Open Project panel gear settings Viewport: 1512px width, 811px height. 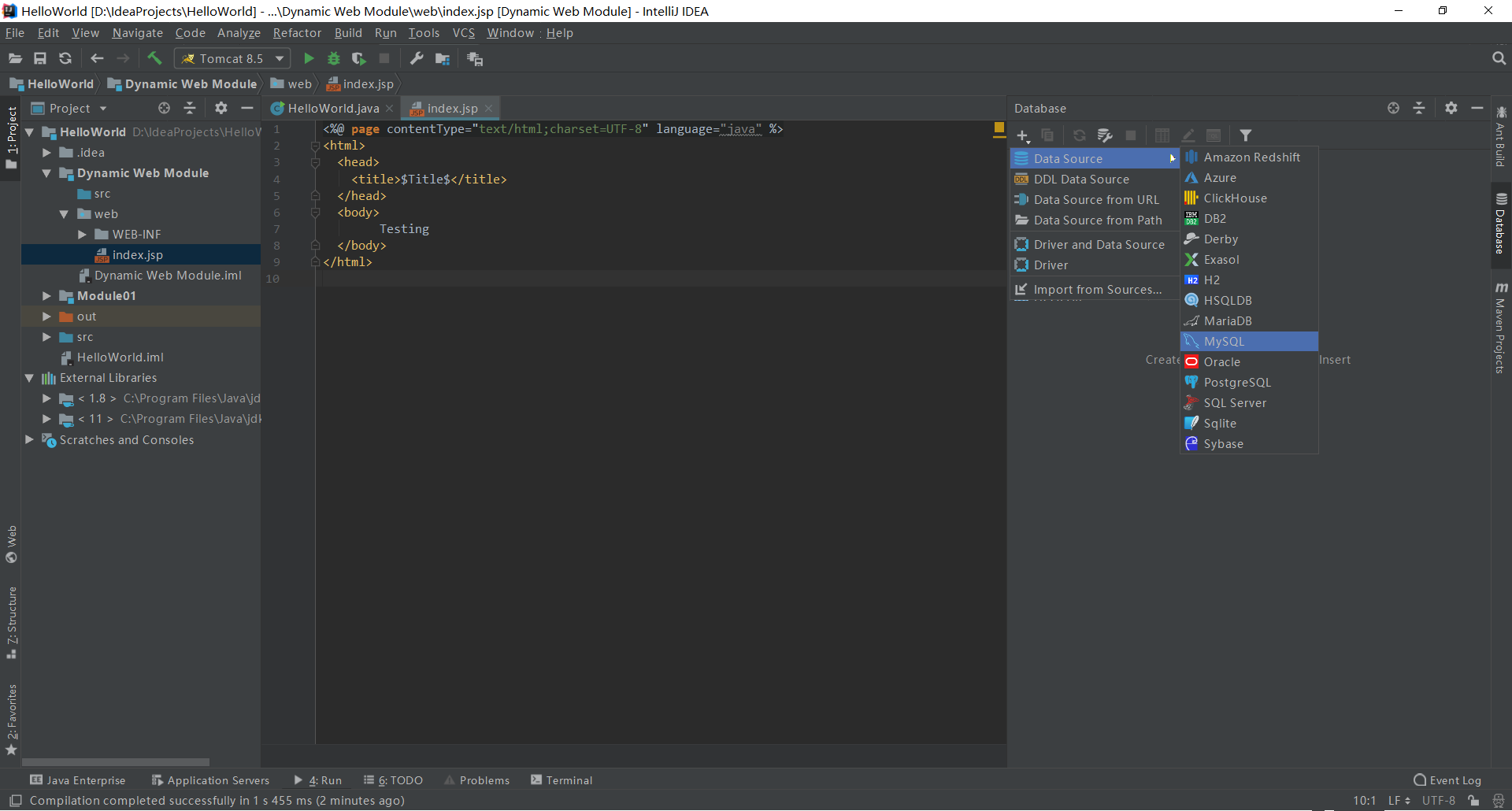point(221,108)
